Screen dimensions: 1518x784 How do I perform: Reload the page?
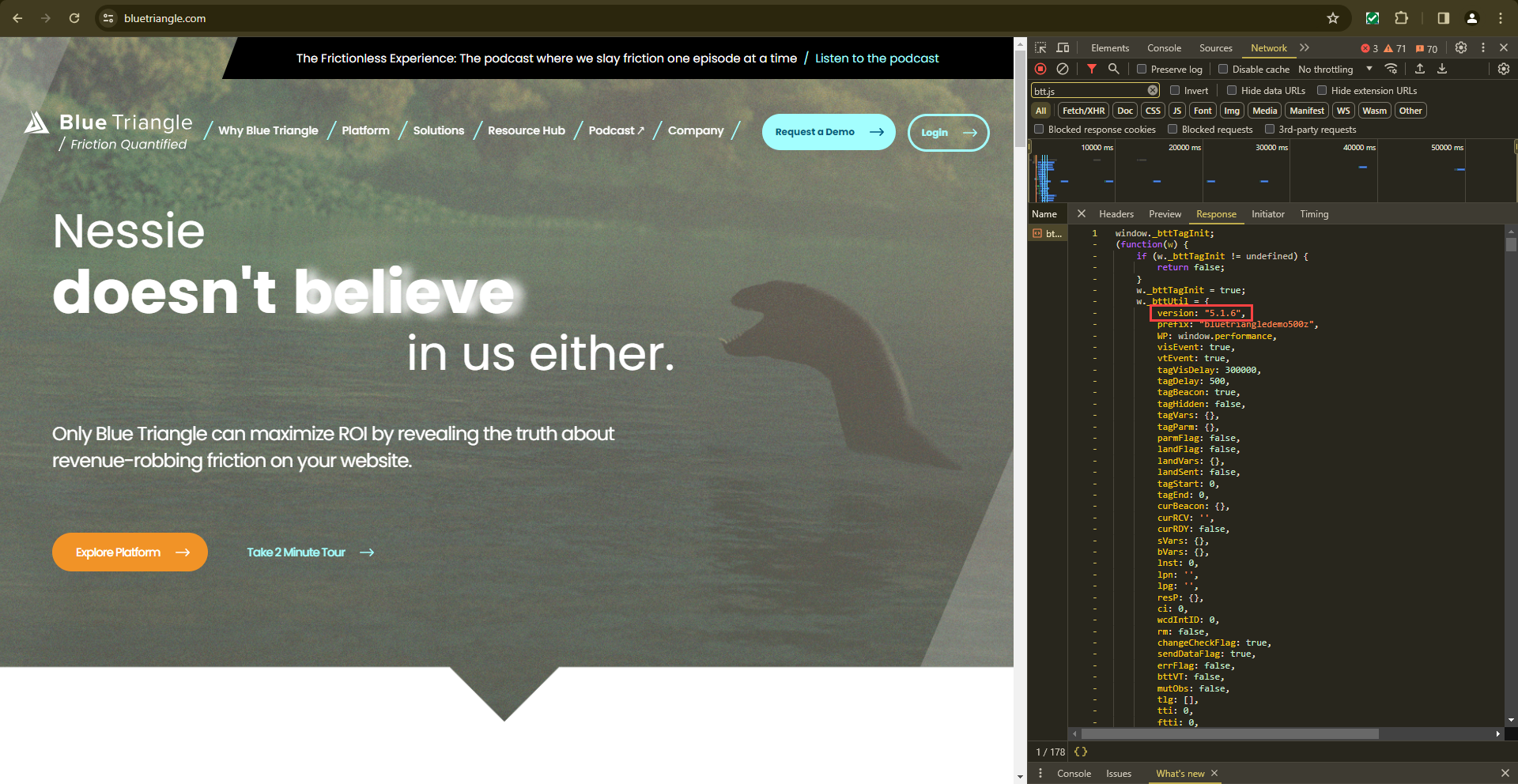74,18
